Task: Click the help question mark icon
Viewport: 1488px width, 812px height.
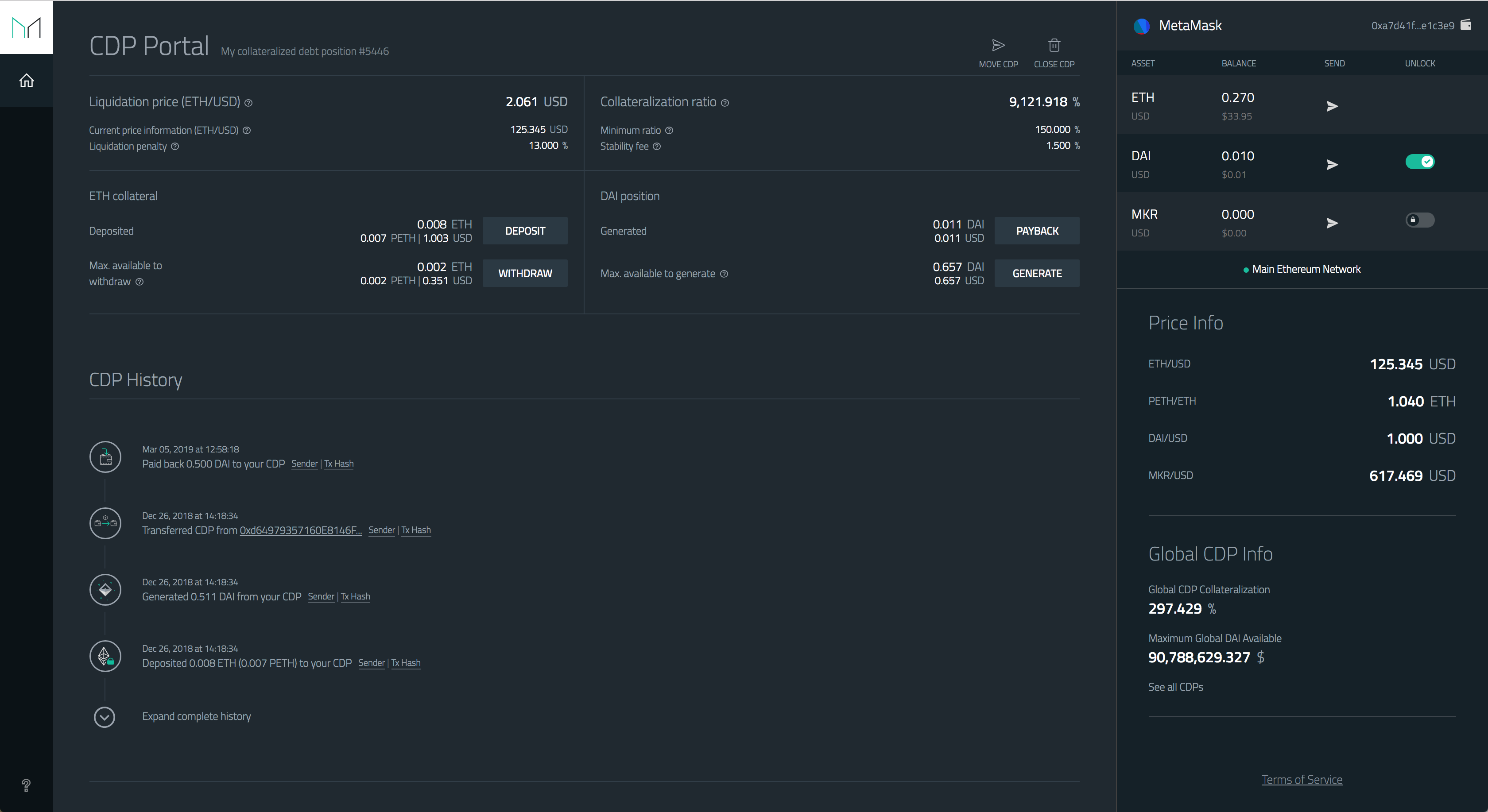Action: click(x=26, y=785)
